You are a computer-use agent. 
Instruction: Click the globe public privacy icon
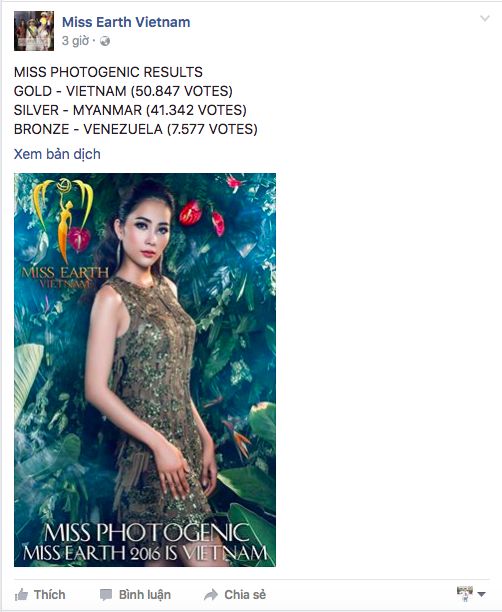(105, 41)
